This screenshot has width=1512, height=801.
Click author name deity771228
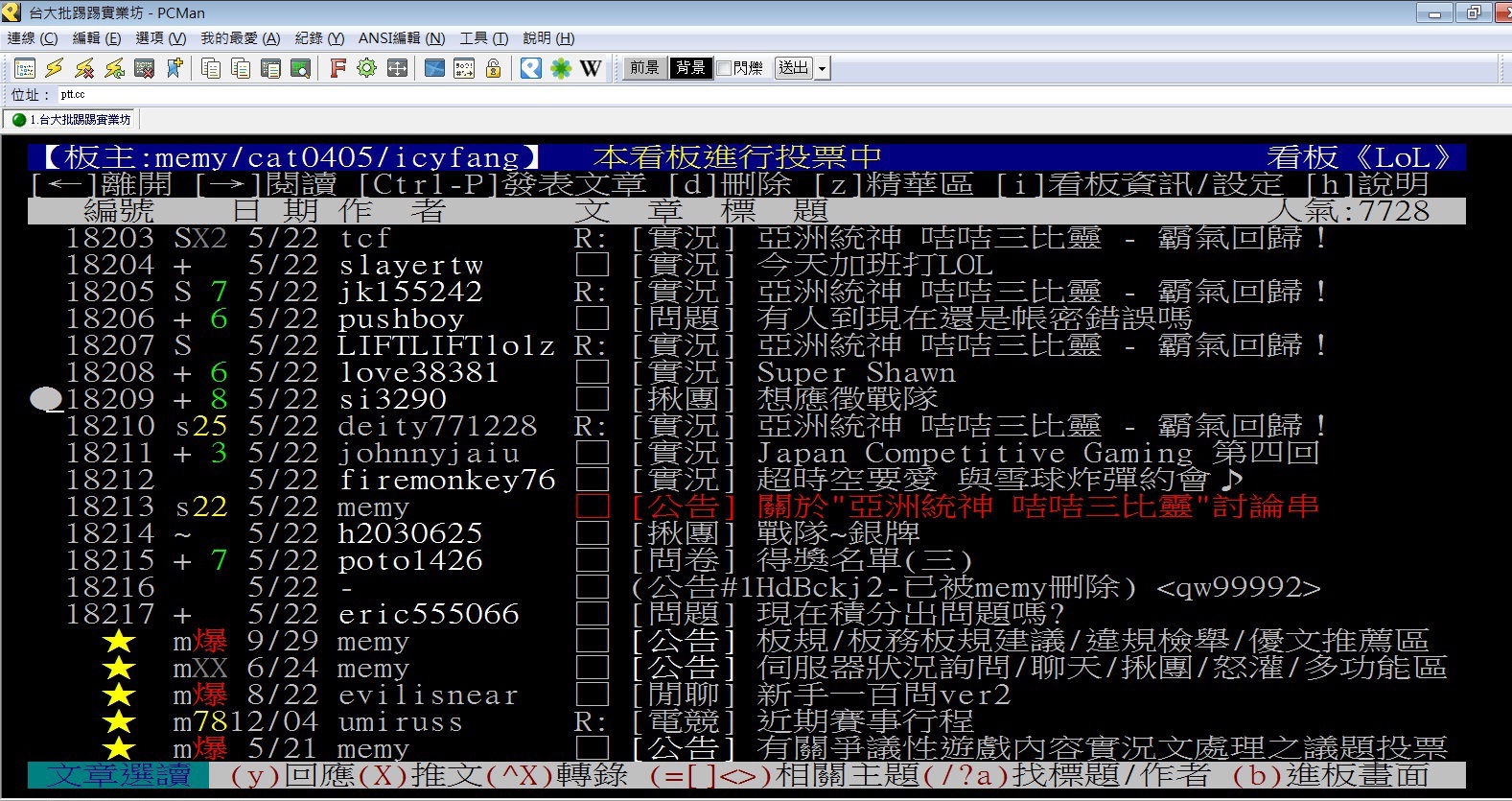[438, 426]
